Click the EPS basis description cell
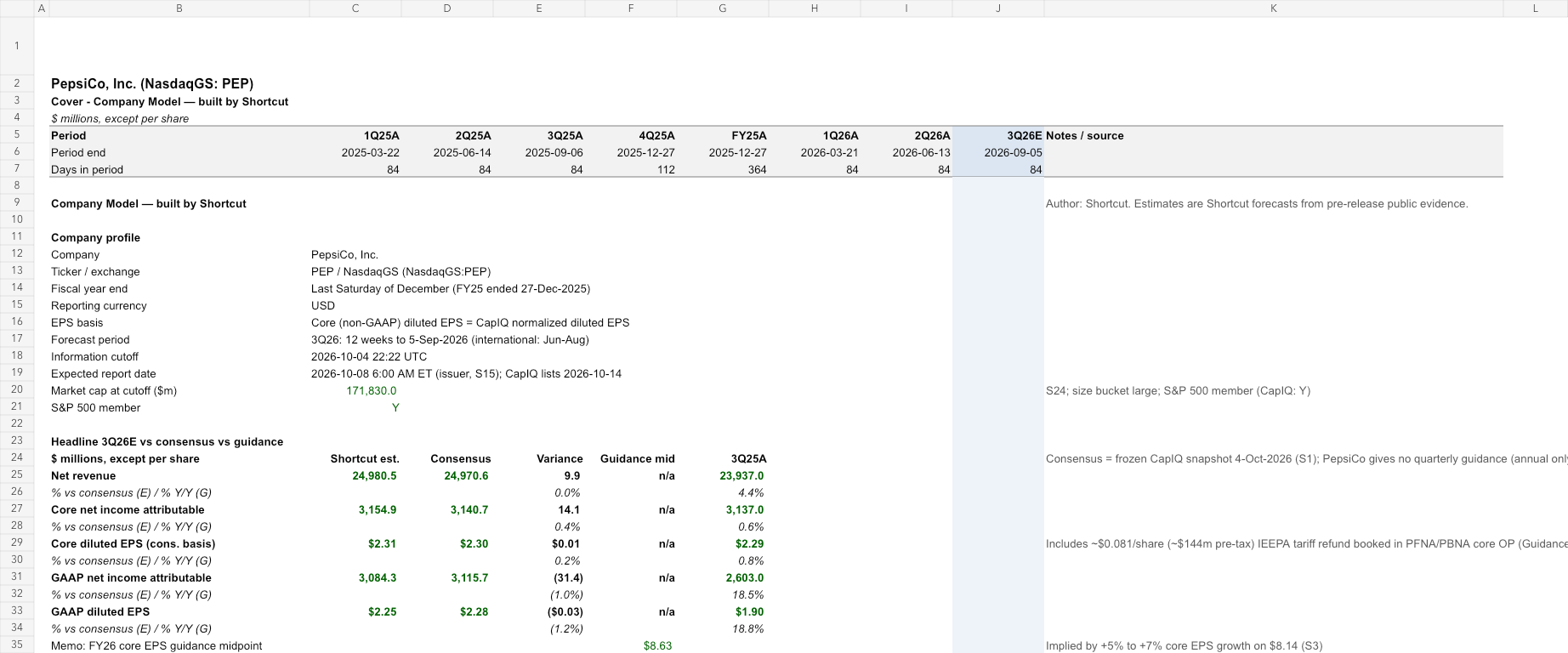This screenshot has height=653, width=1568. (470, 322)
